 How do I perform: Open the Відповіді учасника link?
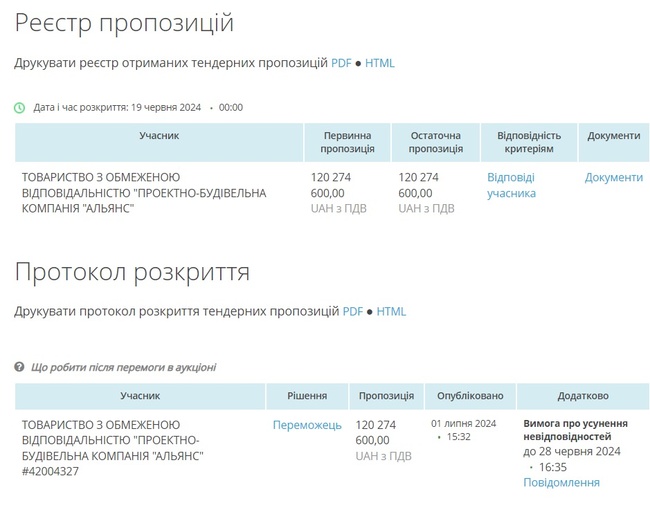511,185
